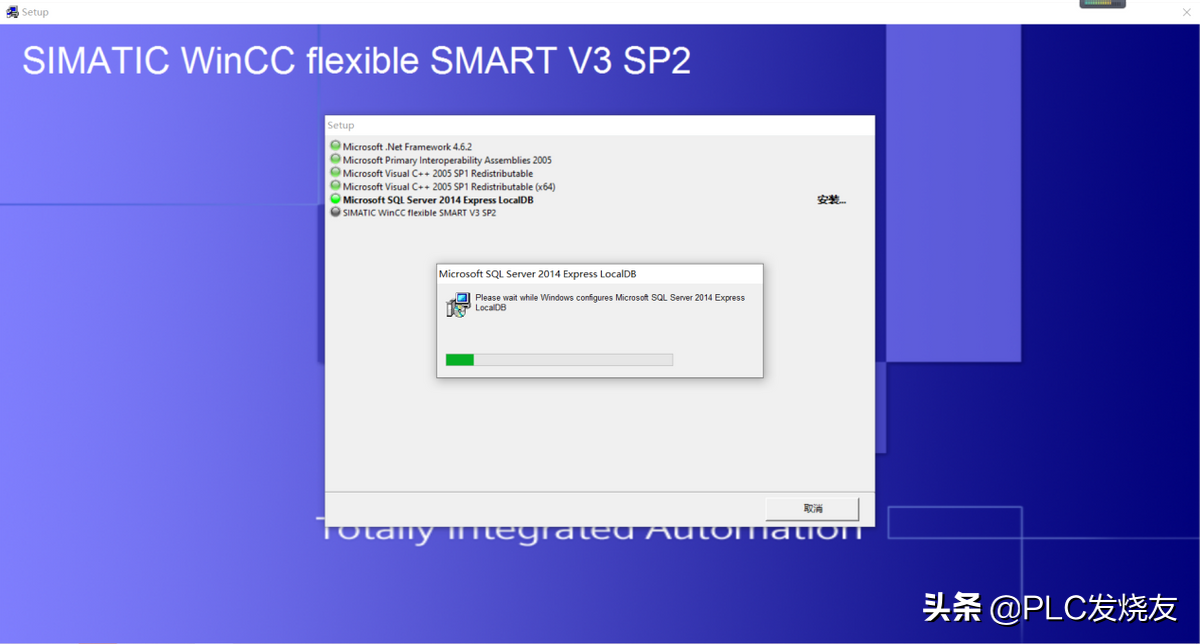Select SIMATIC WinCC flexible SMART V3 SP2 list entry
Viewport: 1200px width, 644px height.
click(419, 213)
